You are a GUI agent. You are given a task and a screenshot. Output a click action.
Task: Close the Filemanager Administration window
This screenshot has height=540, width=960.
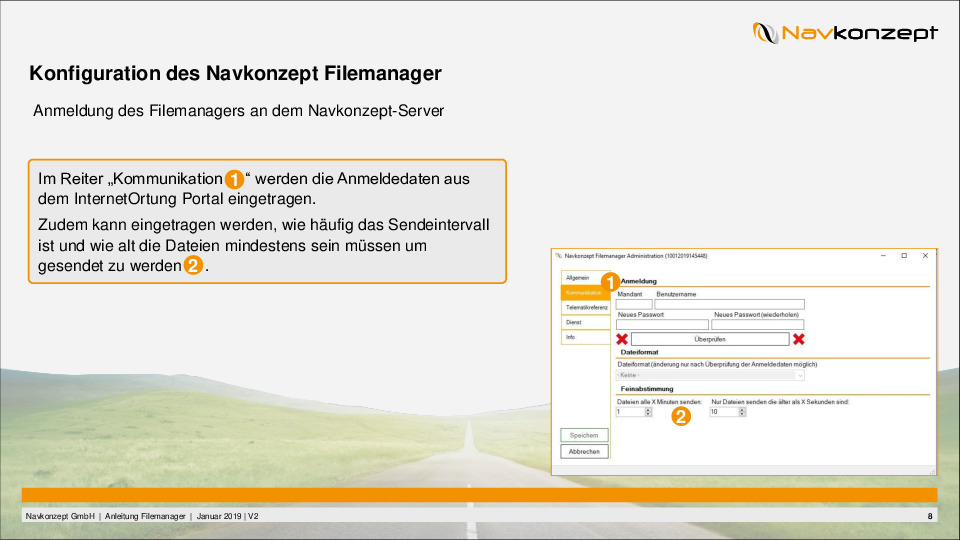[925, 256]
